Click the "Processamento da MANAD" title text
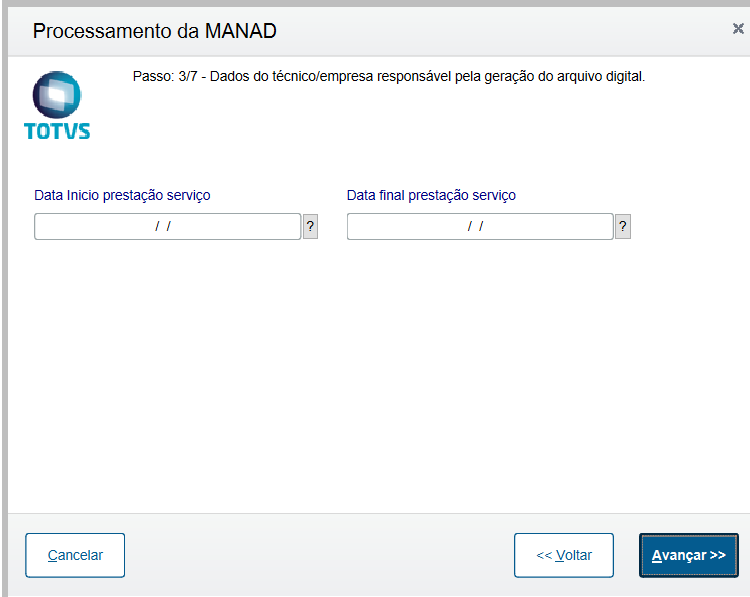 click(154, 31)
